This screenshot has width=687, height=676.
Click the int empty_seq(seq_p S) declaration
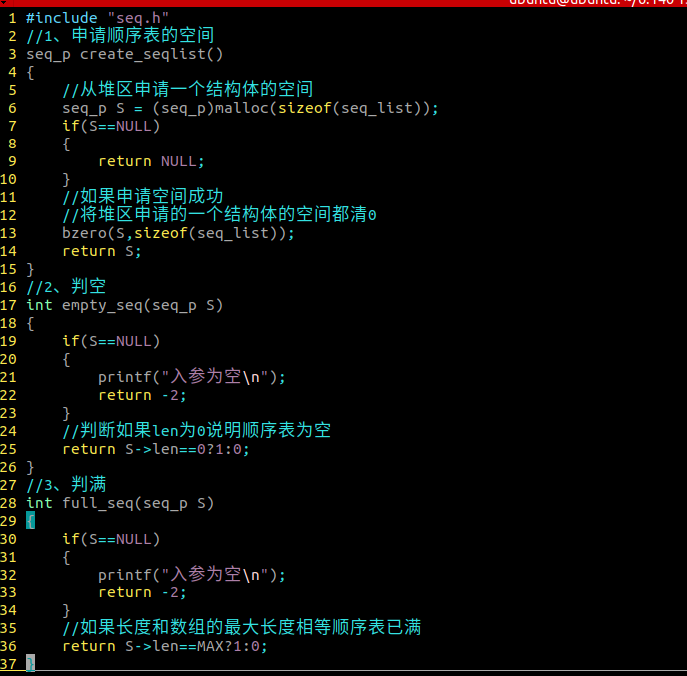[124, 305]
